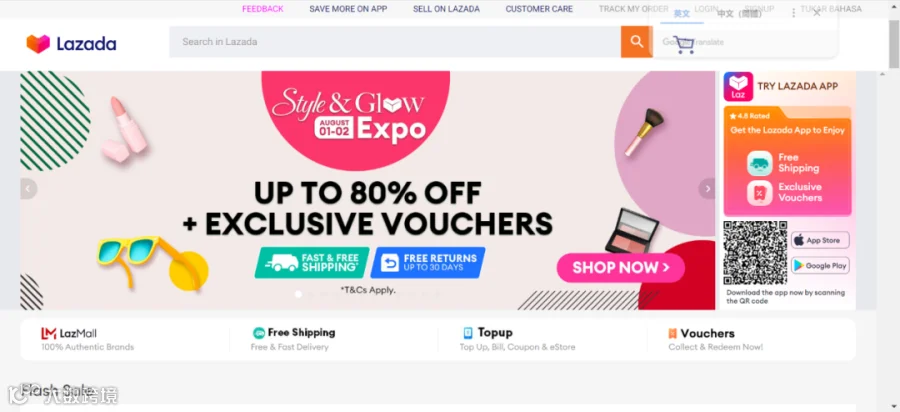Open the Topup phone icon
Image resolution: width=900 pixels, height=412 pixels.
coord(468,333)
